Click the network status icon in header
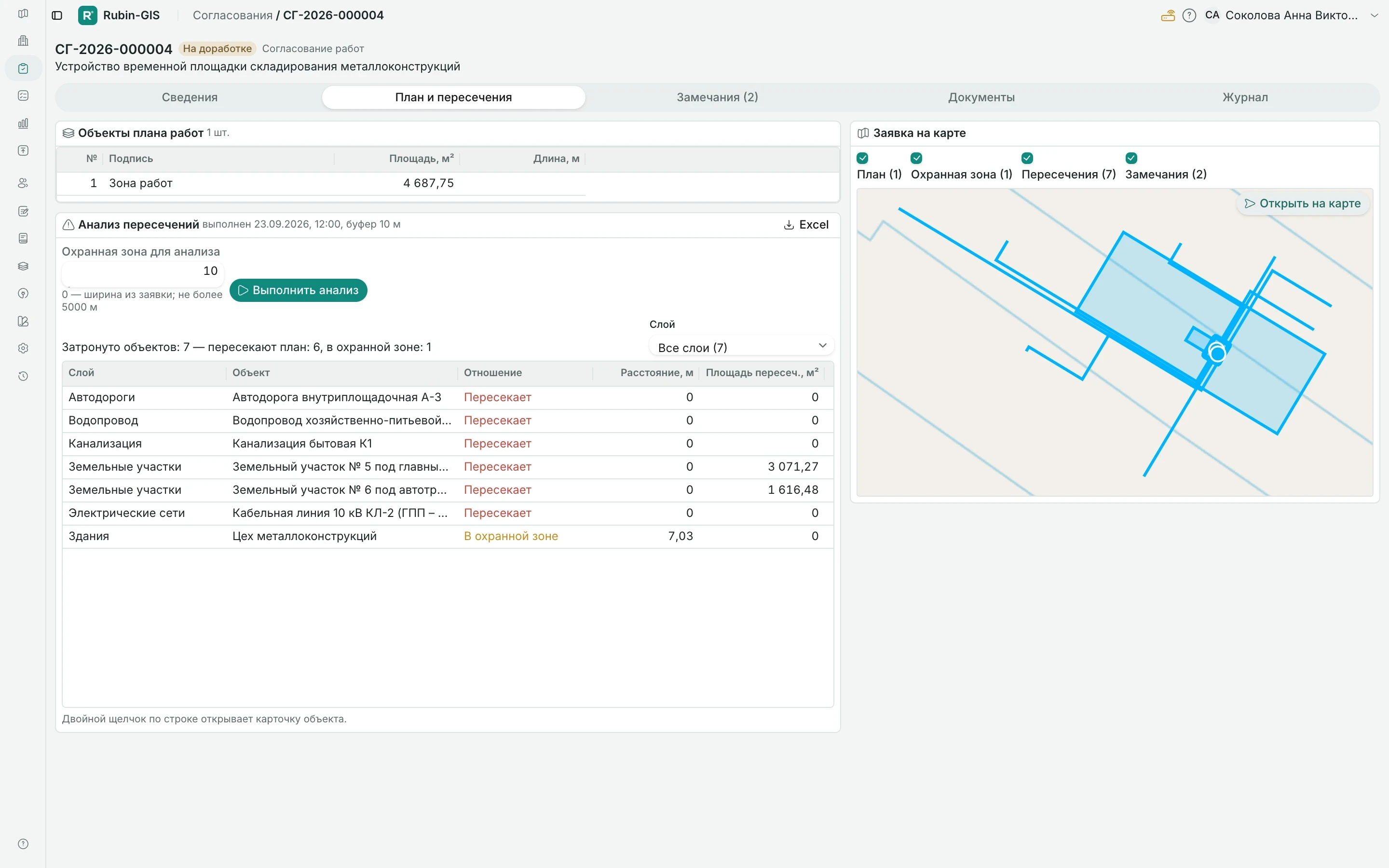The image size is (1389, 868). 1168,15
